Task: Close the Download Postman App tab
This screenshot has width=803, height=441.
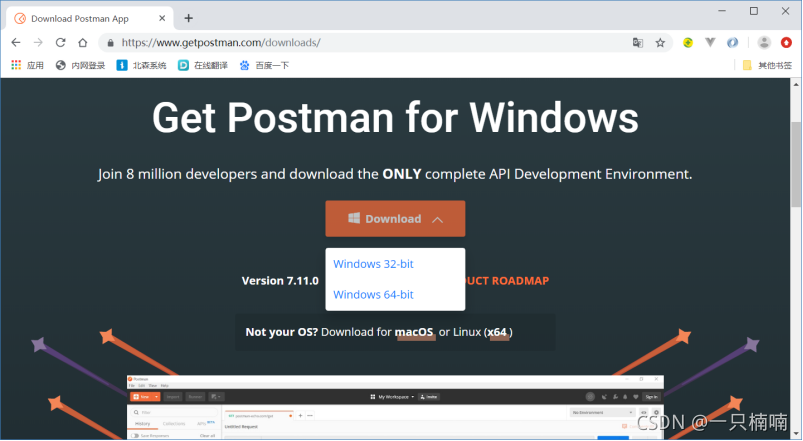Action: click(162, 18)
